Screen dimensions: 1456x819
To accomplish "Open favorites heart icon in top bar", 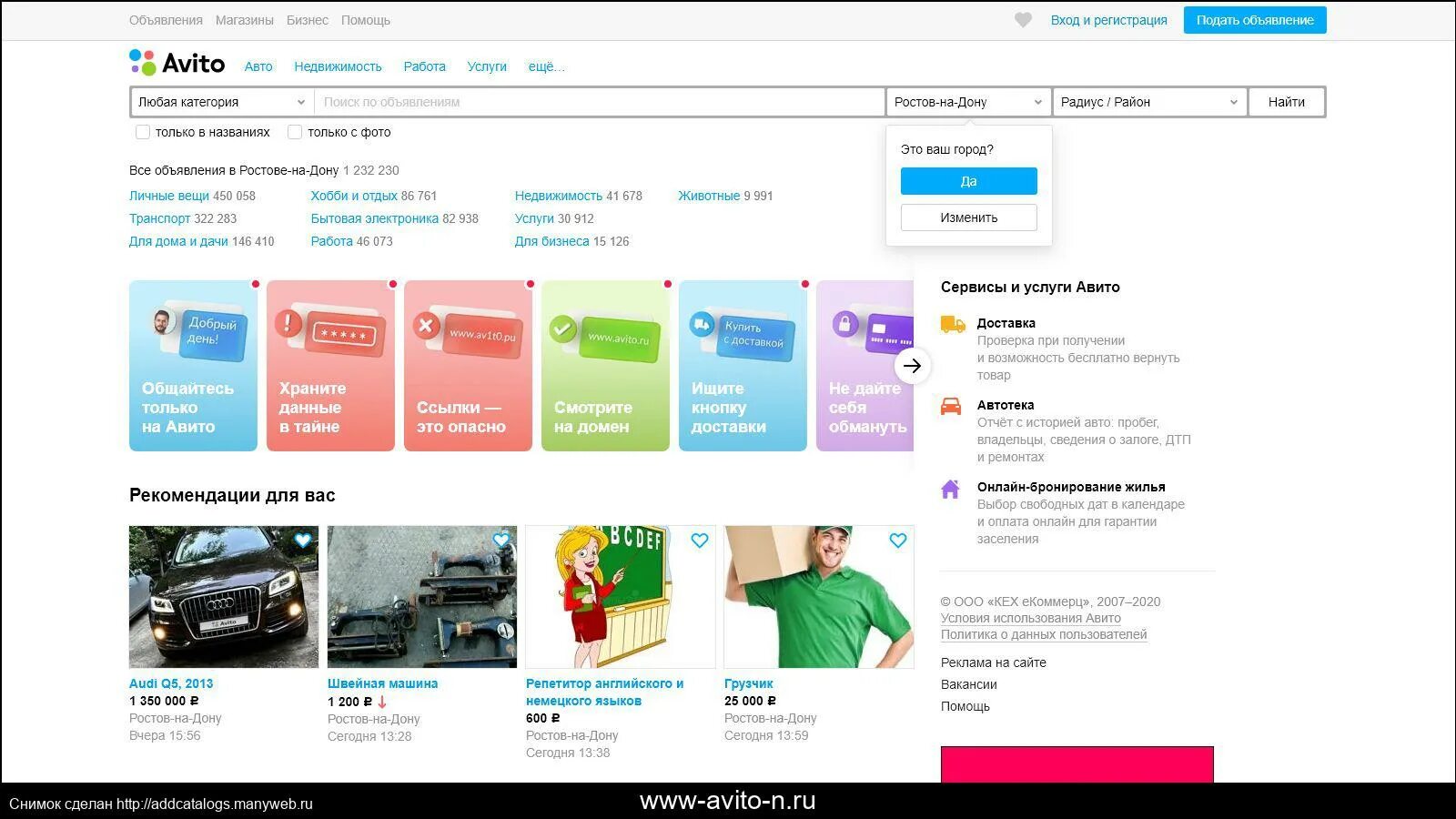I will tap(1023, 20).
